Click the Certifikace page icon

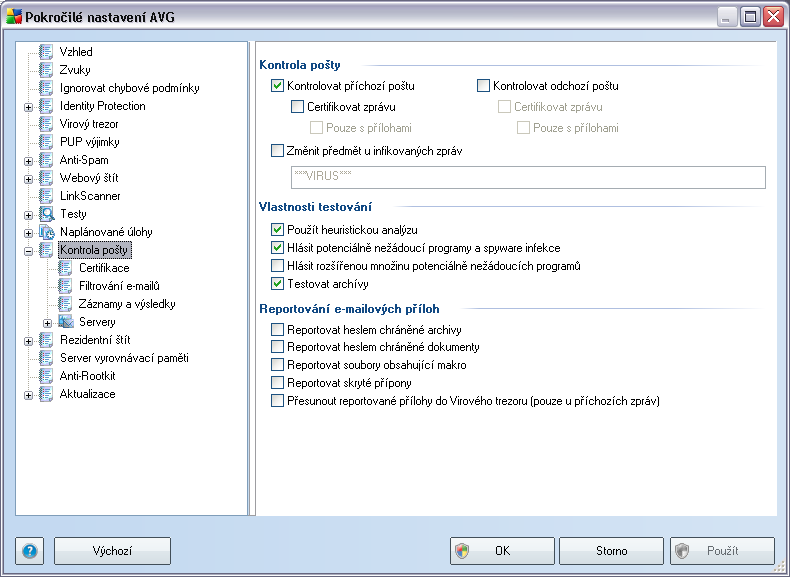click(65, 268)
